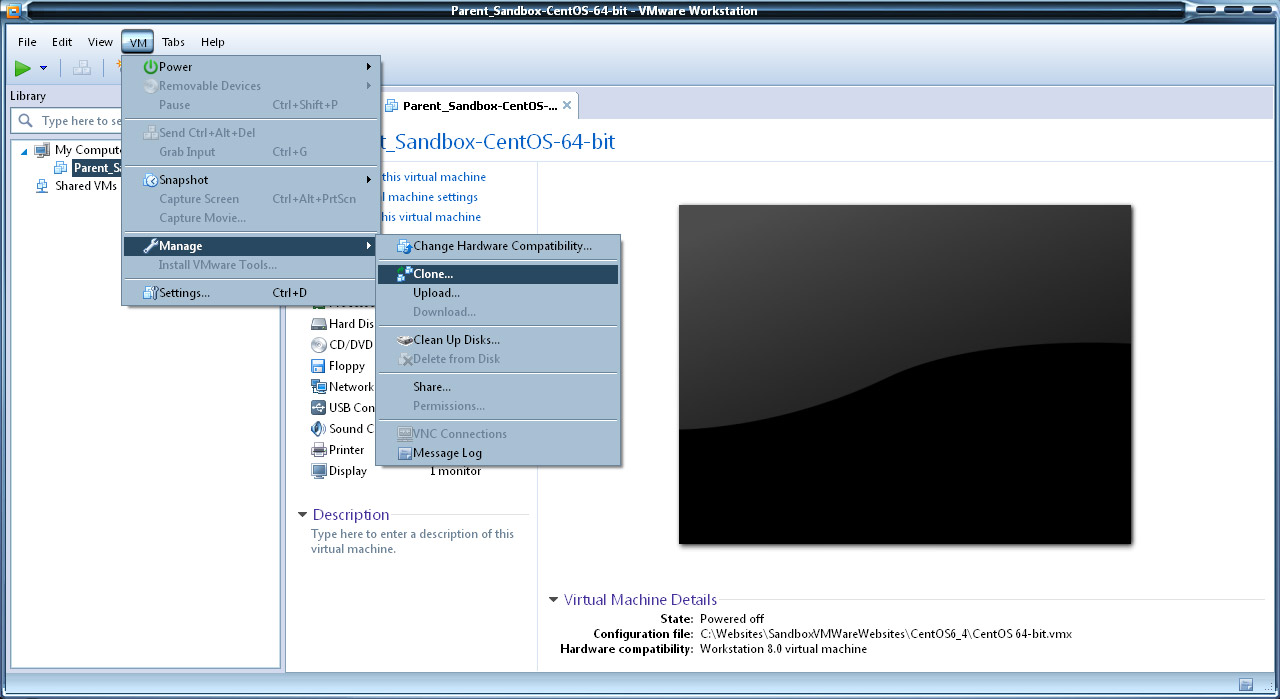
Task: Select Shared VMs in the Library
Action: coord(86,186)
